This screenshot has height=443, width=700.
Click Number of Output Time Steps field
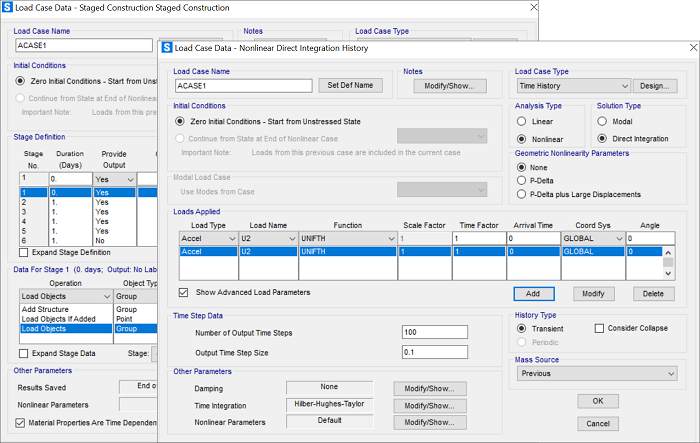pyautogui.click(x=434, y=332)
